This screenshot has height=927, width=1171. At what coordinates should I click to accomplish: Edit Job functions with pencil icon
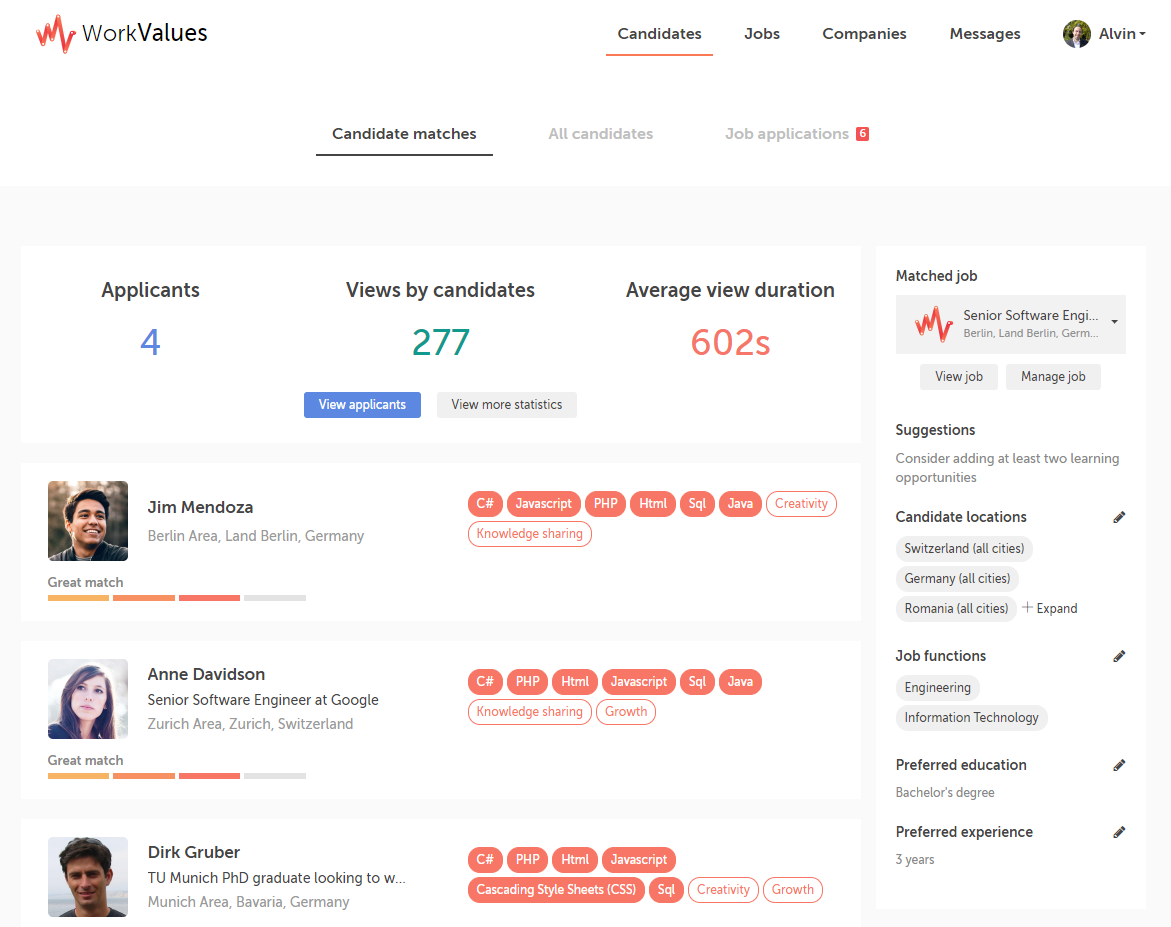(x=1119, y=656)
